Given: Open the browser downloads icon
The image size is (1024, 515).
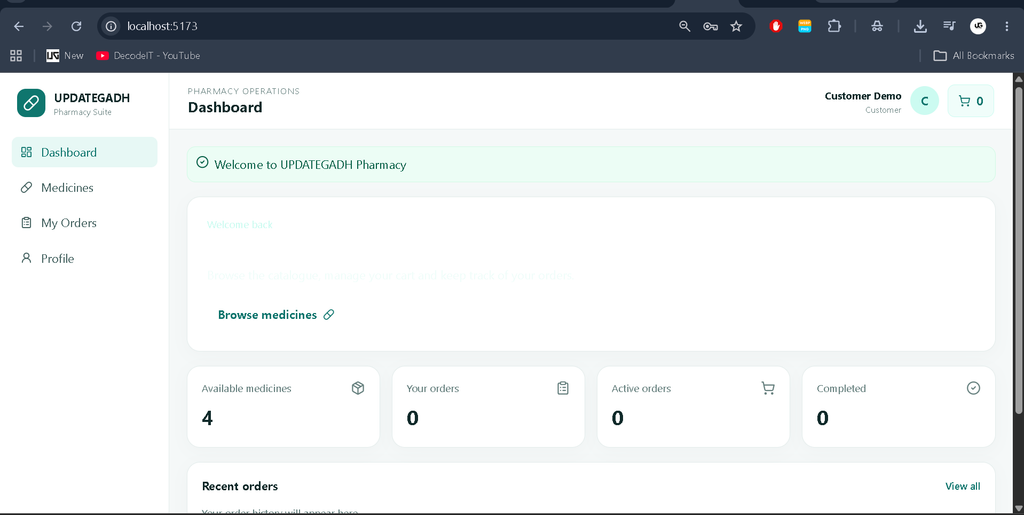Looking at the screenshot, I should pos(920,26).
